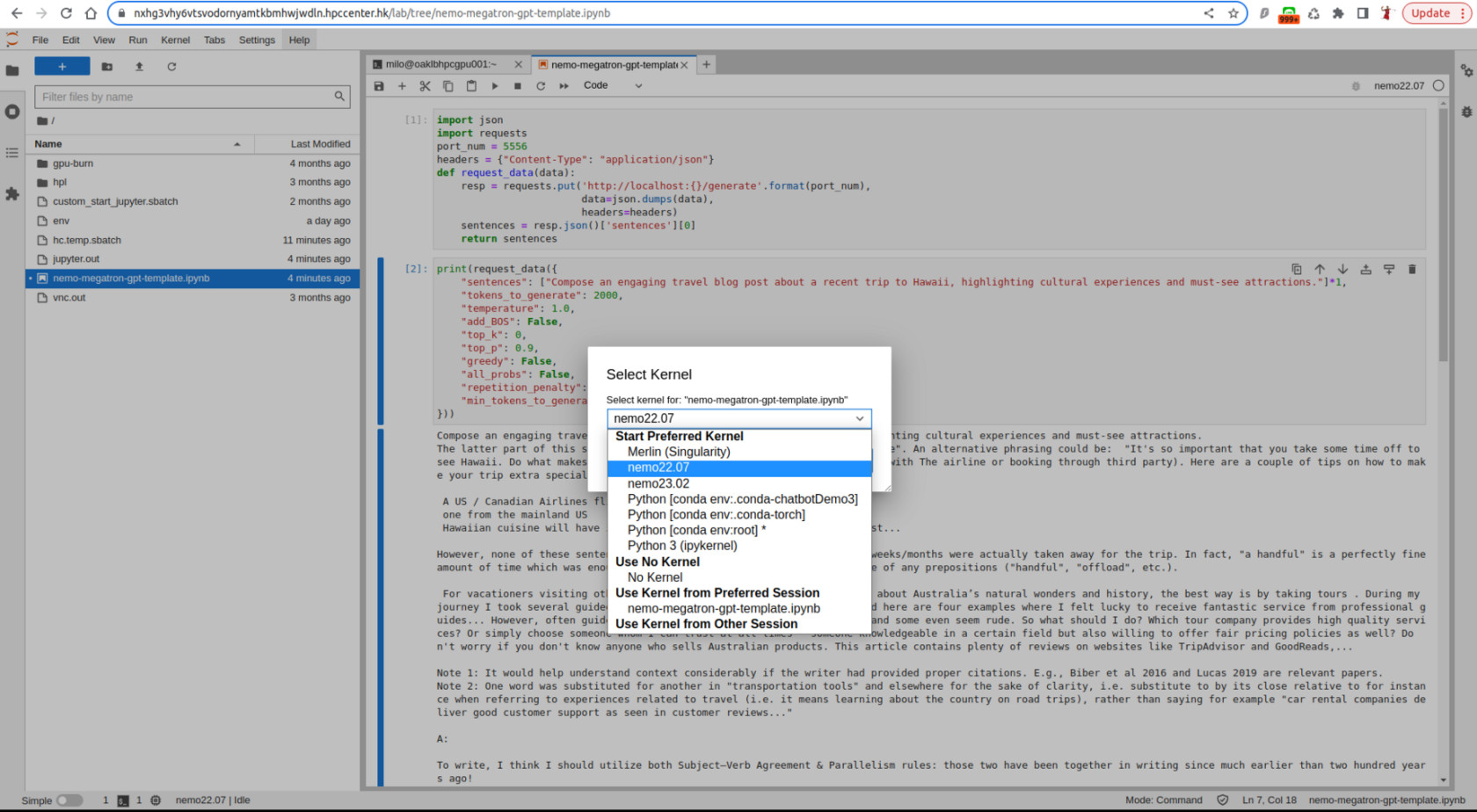This screenshot has width=1477, height=812.
Task: Move active cell down
Action: [x=1342, y=270]
